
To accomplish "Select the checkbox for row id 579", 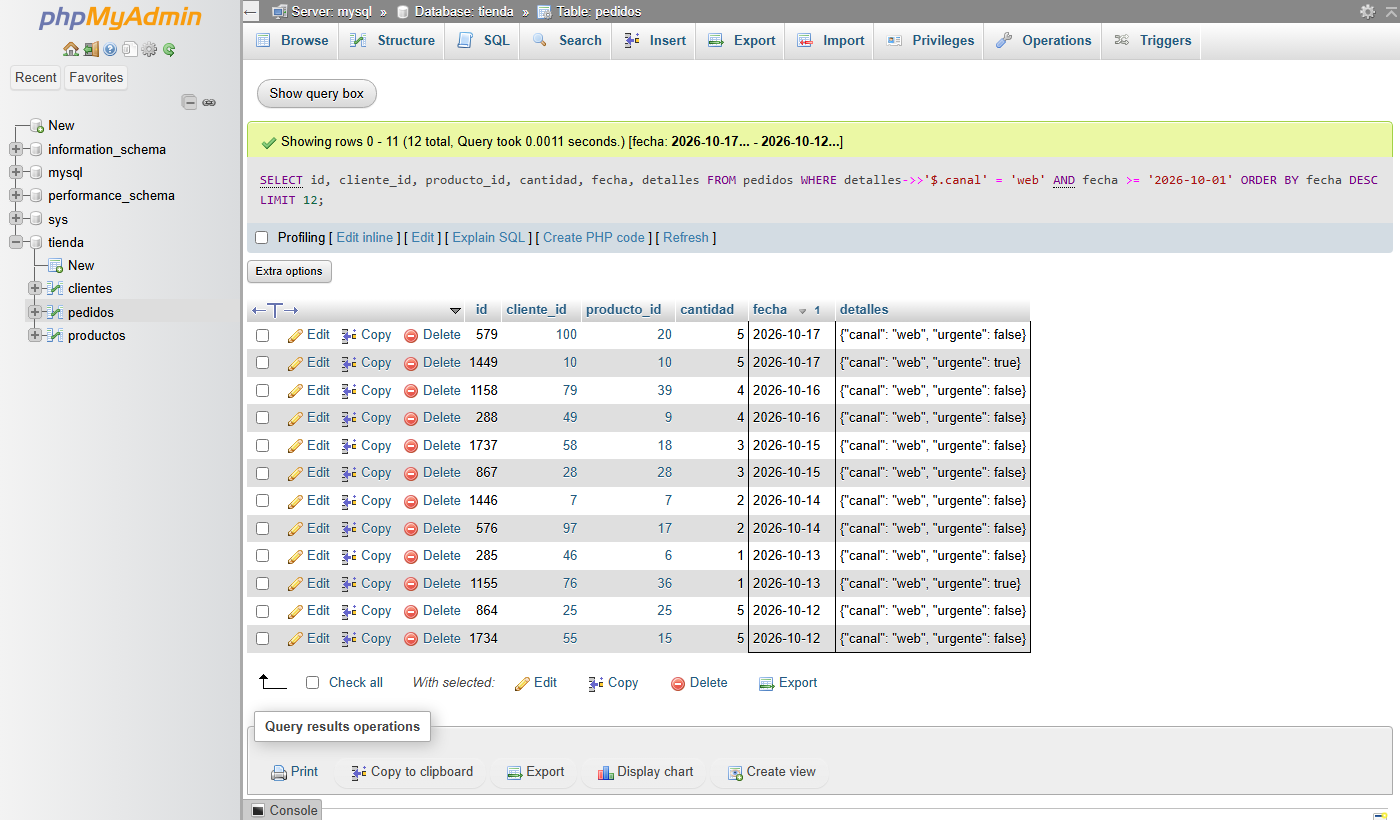I will 263,336.
